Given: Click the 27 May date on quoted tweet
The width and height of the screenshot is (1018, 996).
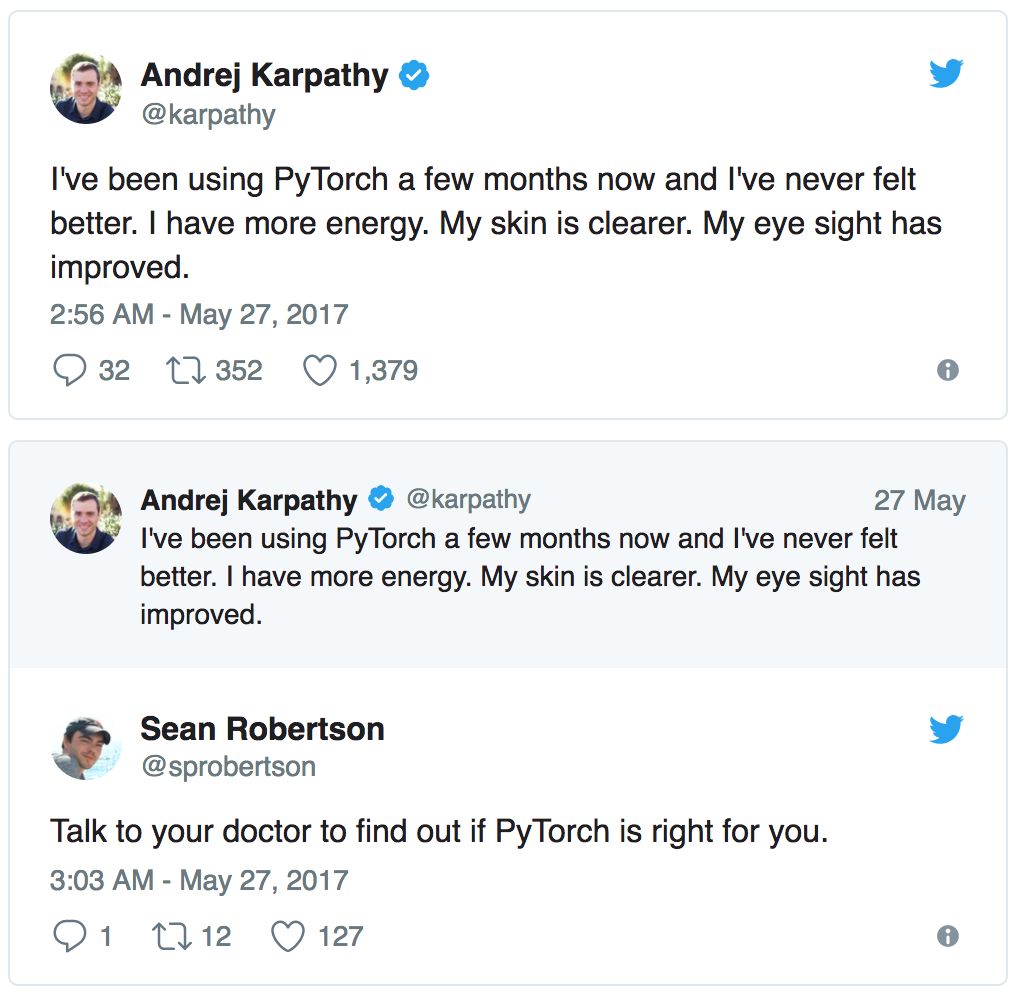Looking at the screenshot, I should click(919, 501).
